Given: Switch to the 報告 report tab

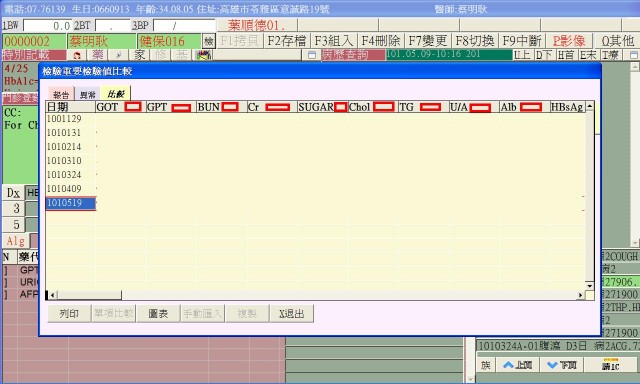Looking at the screenshot, I should [x=61, y=94].
